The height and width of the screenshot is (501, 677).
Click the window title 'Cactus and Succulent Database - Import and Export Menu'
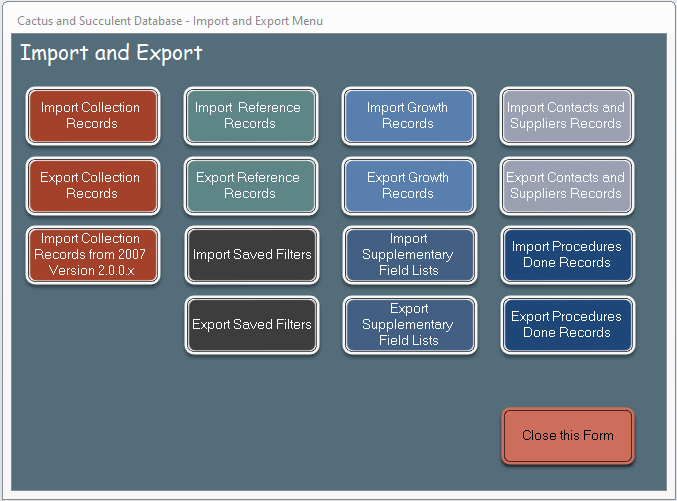(170, 21)
